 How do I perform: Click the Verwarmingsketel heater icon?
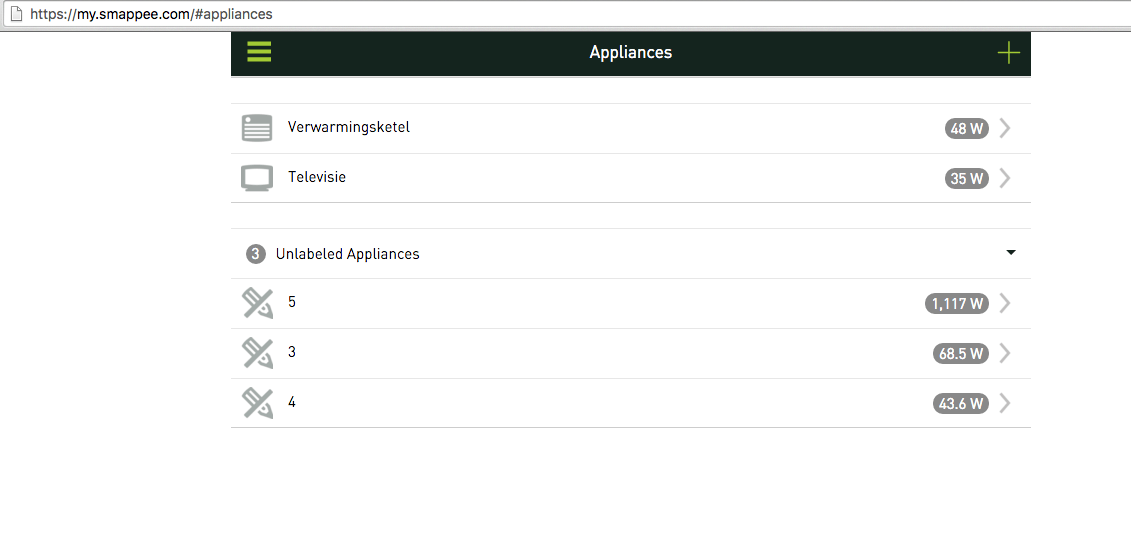coord(257,128)
